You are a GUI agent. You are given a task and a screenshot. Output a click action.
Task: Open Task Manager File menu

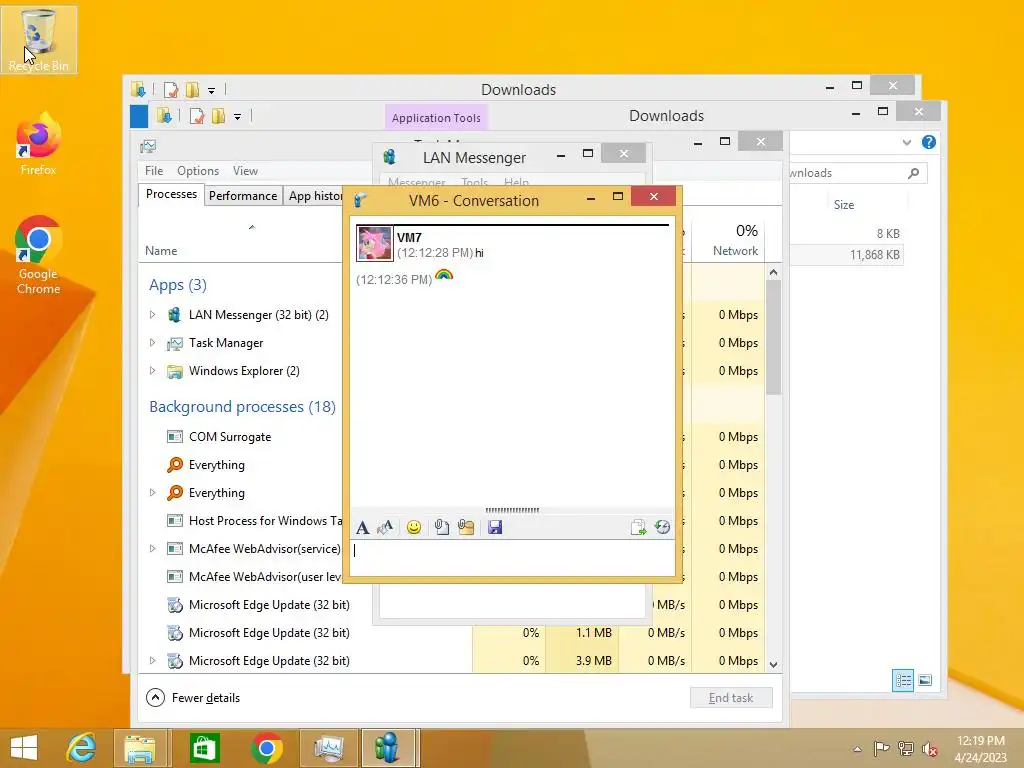(154, 171)
